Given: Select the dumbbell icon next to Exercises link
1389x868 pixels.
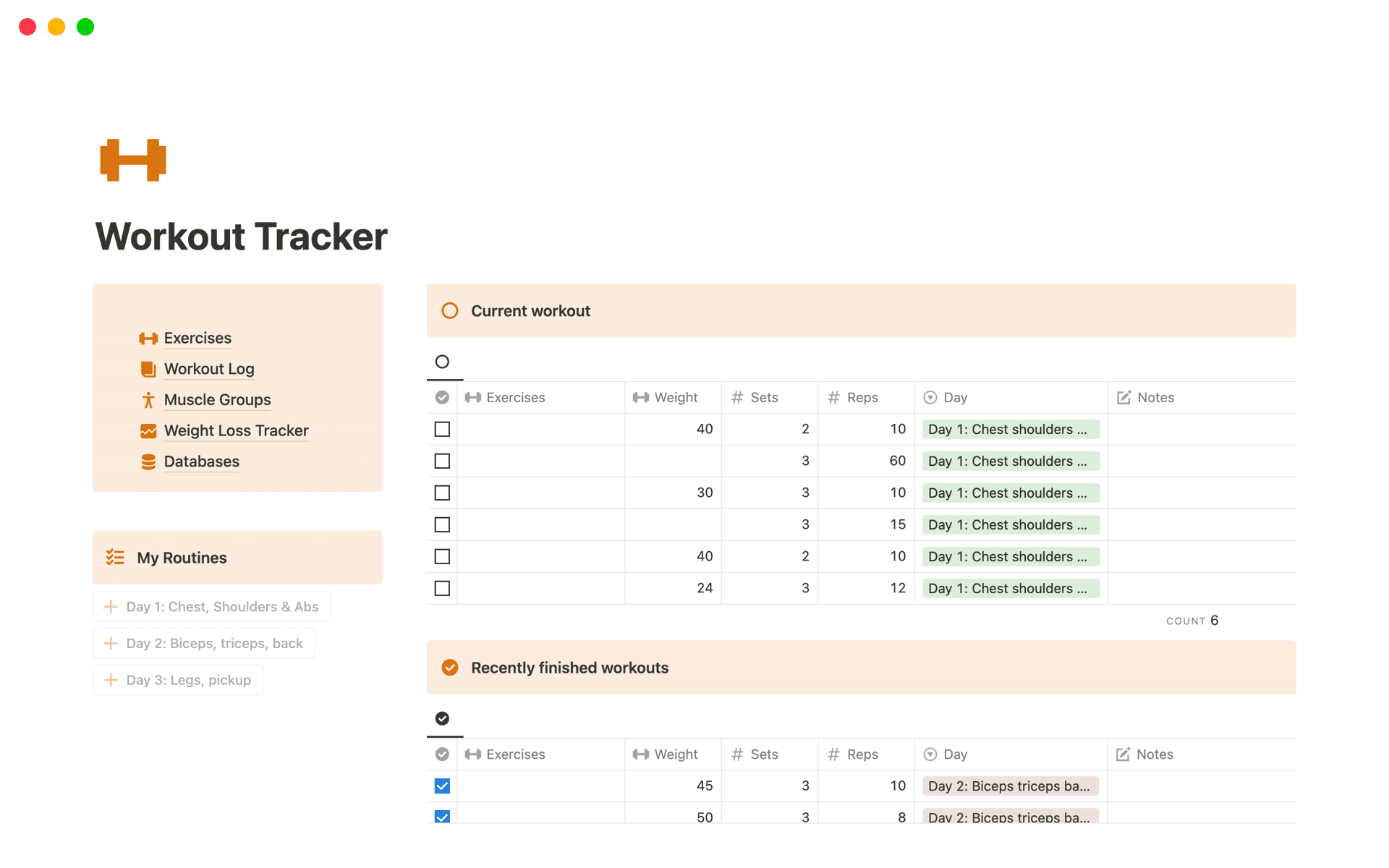Looking at the screenshot, I should tap(148, 338).
